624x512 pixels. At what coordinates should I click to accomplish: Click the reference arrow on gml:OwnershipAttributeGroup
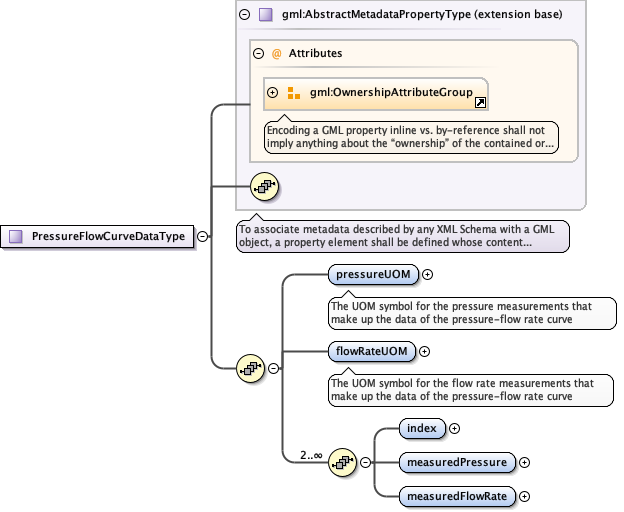coord(479,102)
